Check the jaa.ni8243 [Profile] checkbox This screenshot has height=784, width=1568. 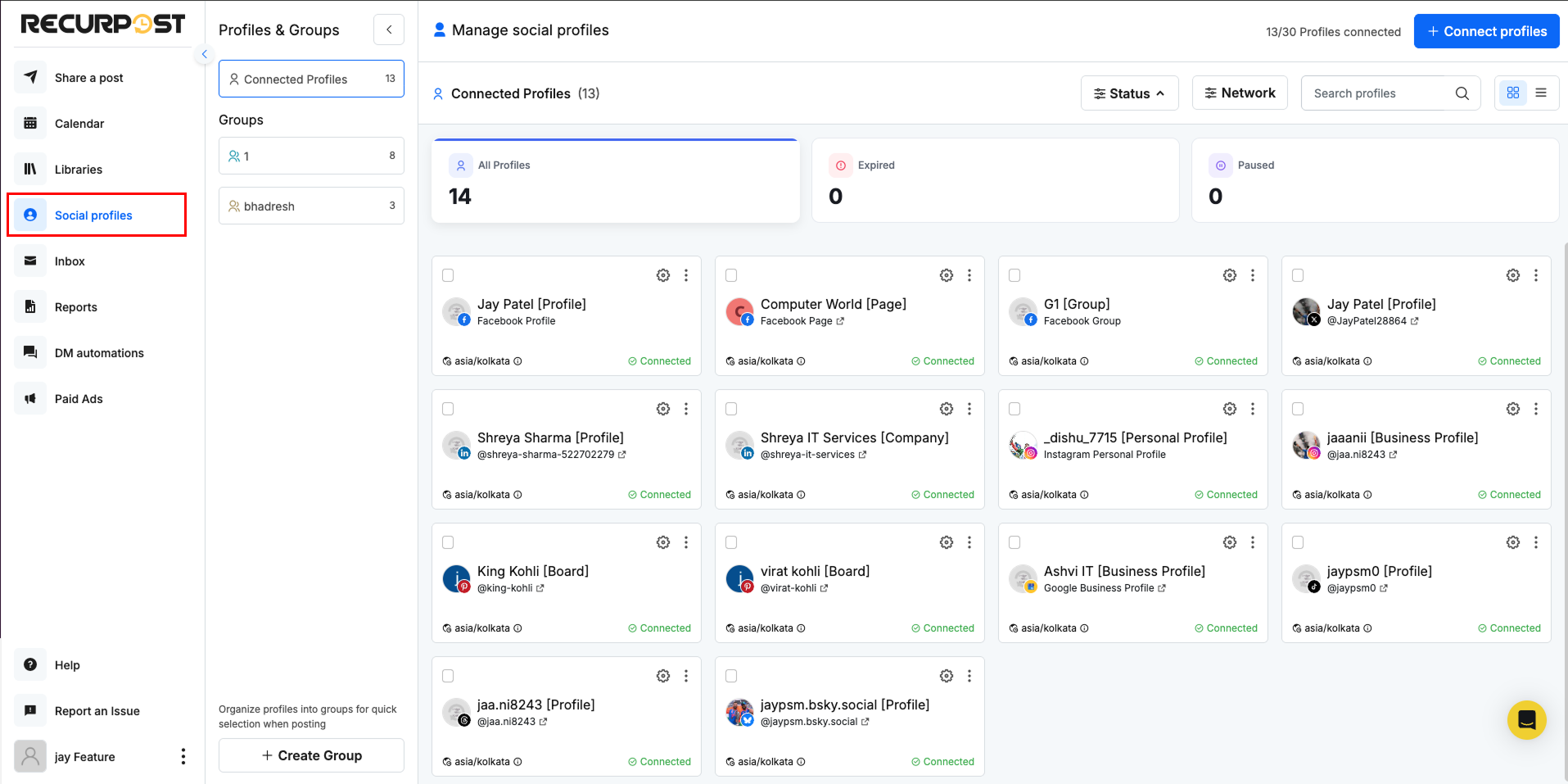[448, 676]
